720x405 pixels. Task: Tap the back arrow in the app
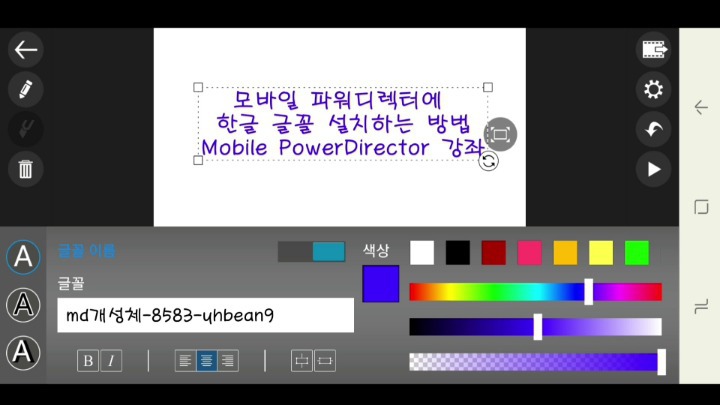[26, 50]
